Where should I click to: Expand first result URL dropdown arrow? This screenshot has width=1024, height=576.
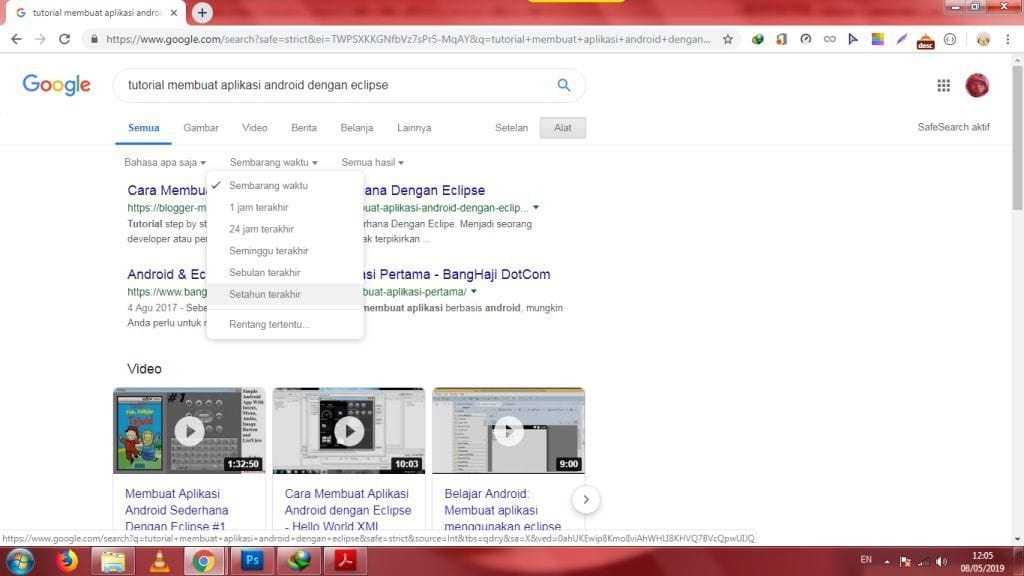click(536, 208)
